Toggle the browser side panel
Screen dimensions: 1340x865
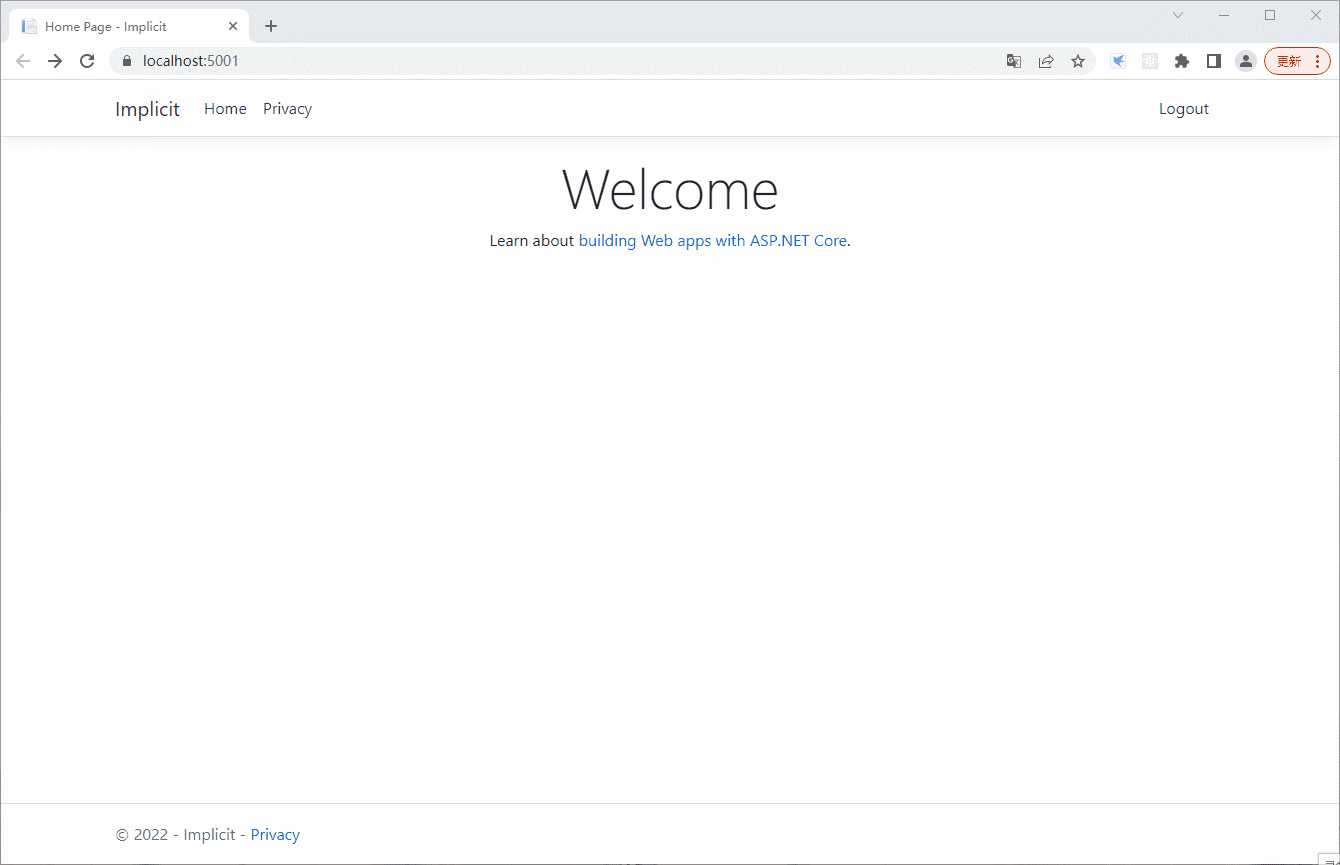(1214, 61)
